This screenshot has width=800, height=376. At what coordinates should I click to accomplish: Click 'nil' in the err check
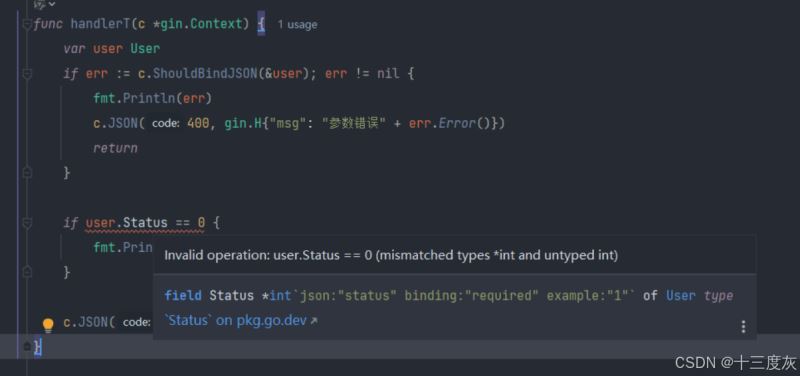point(389,74)
